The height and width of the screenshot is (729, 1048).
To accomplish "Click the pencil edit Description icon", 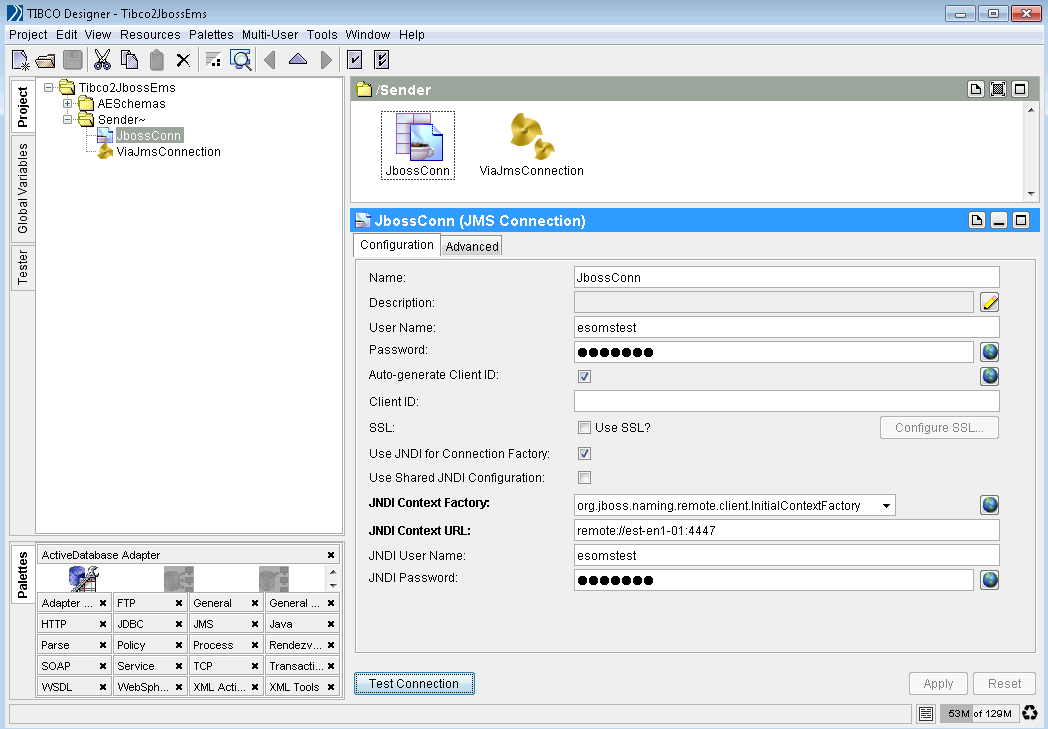I will click(990, 302).
